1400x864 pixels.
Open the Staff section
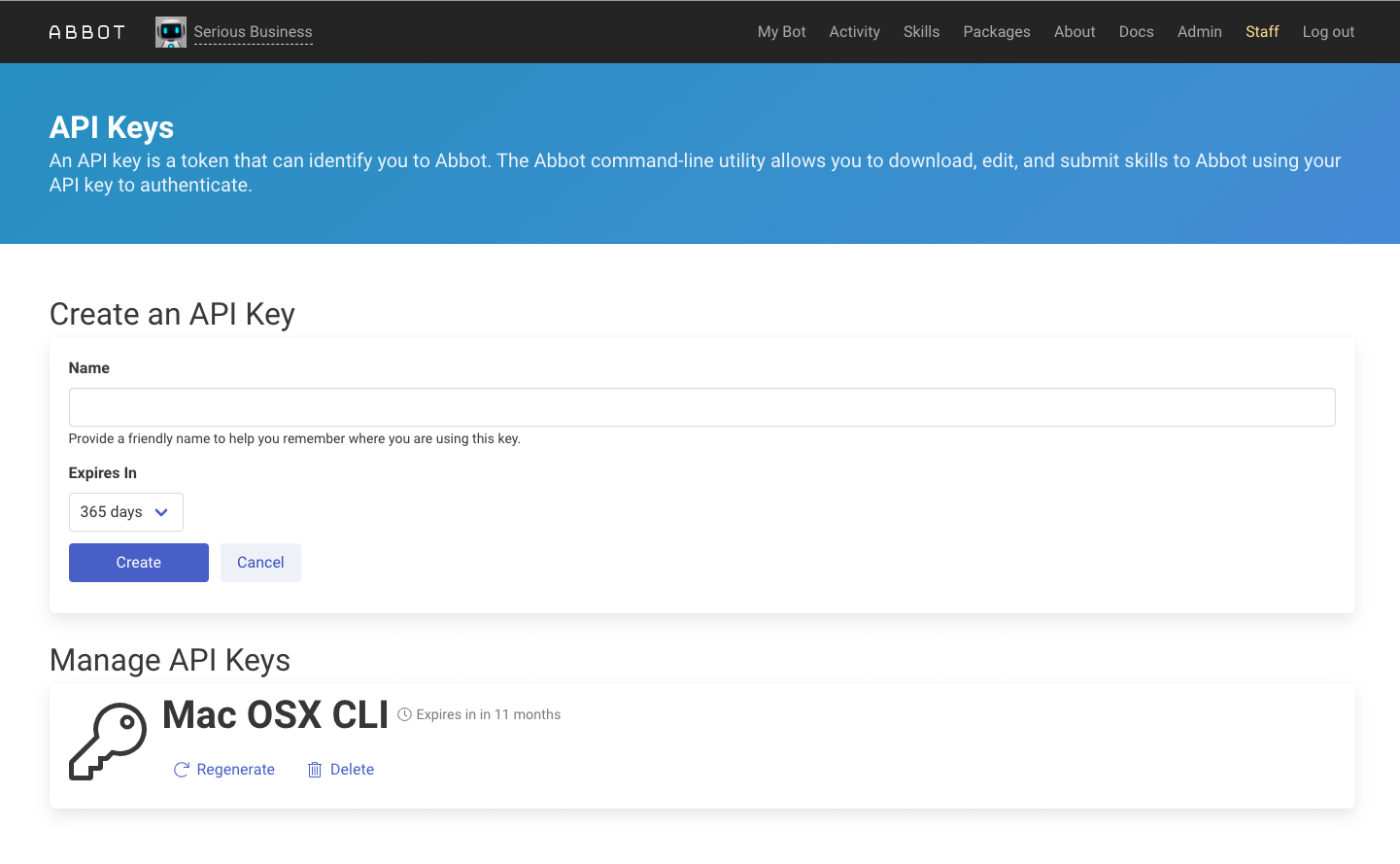[1262, 32]
